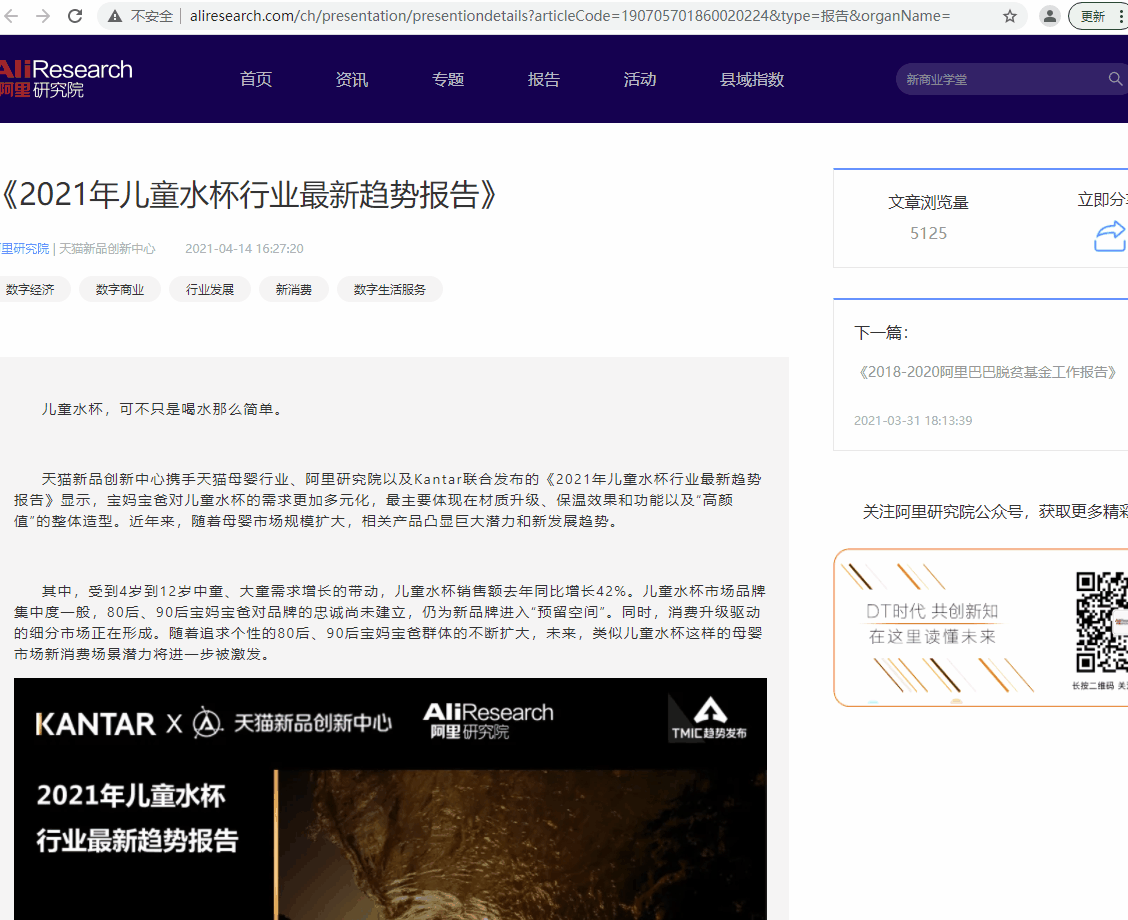The height and width of the screenshot is (920, 1128).
Task: Click the 关注阿里研究院公众号 text
Action: coord(995,511)
